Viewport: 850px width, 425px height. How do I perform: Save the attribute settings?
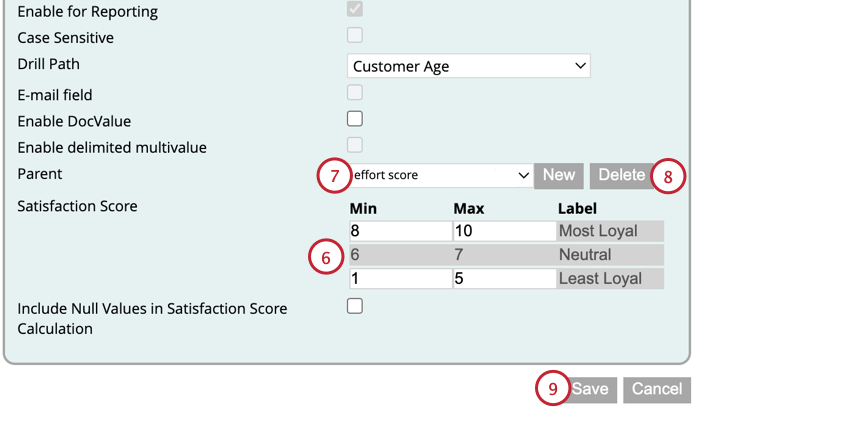[589, 389]
